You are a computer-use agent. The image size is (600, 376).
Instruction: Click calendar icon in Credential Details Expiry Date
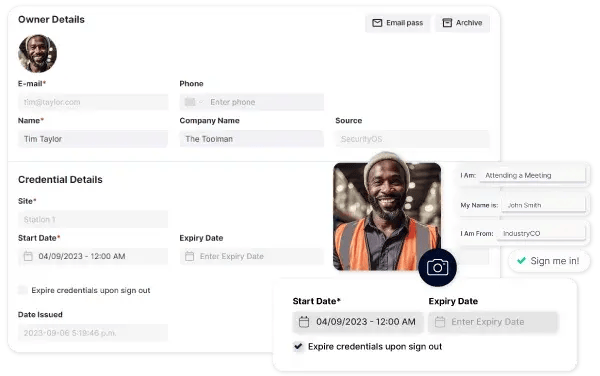point(189,256)
